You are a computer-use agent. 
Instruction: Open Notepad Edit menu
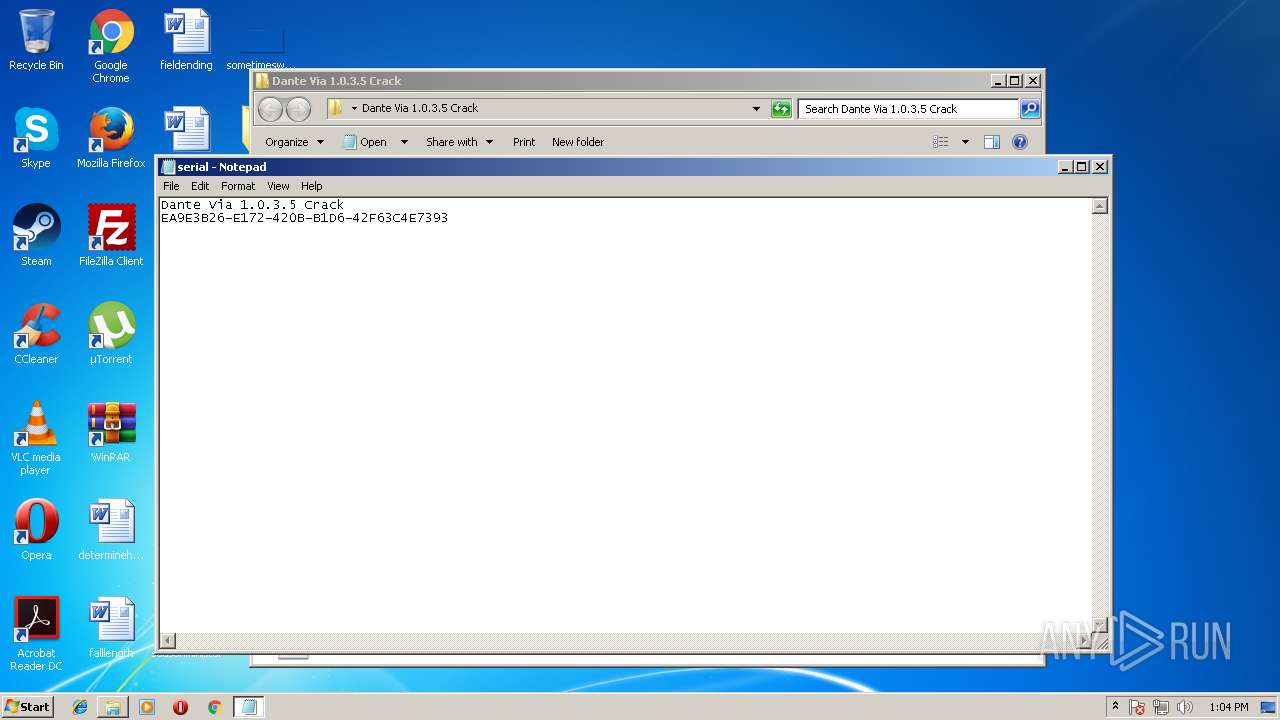(x=200, y=186)
